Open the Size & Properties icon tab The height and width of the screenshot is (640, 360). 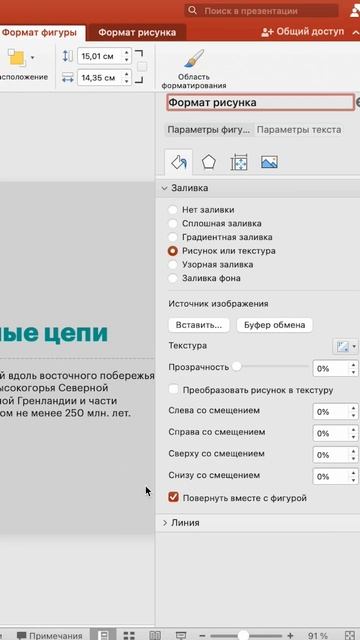pyautogui.click(x=239, y=162)
